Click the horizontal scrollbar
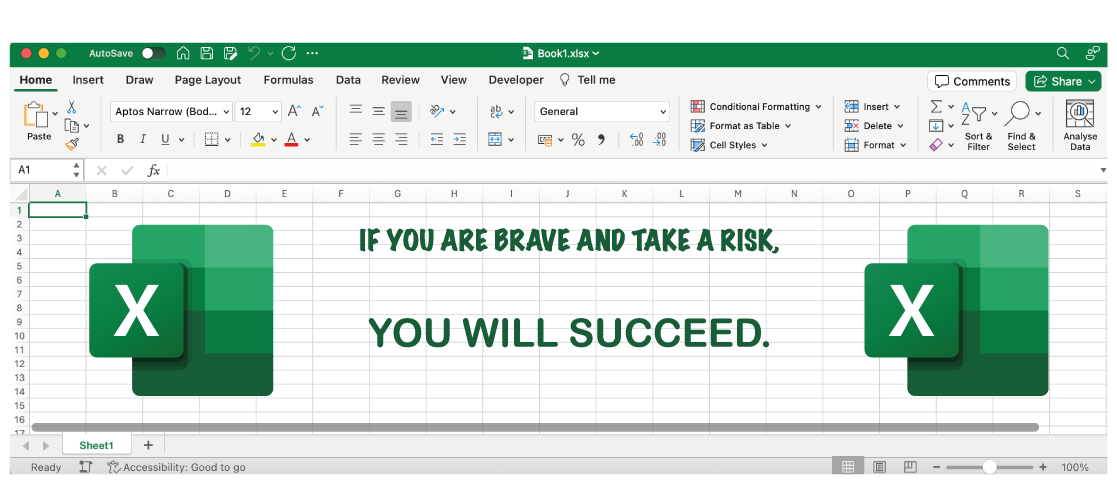Viewport: 1117px width, 482px height. pos(535,427)
